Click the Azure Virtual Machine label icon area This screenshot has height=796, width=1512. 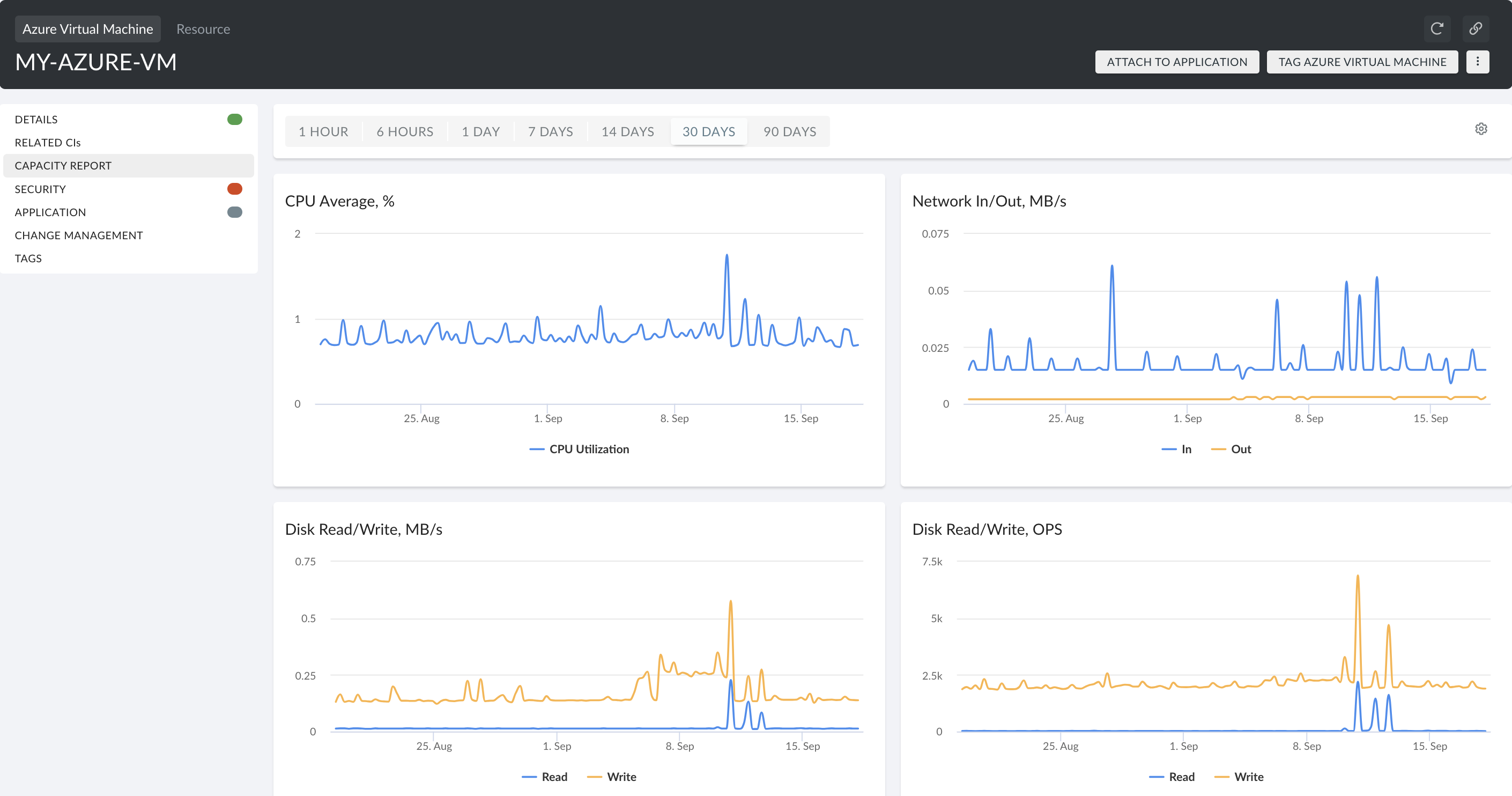(x=87, y=28)
